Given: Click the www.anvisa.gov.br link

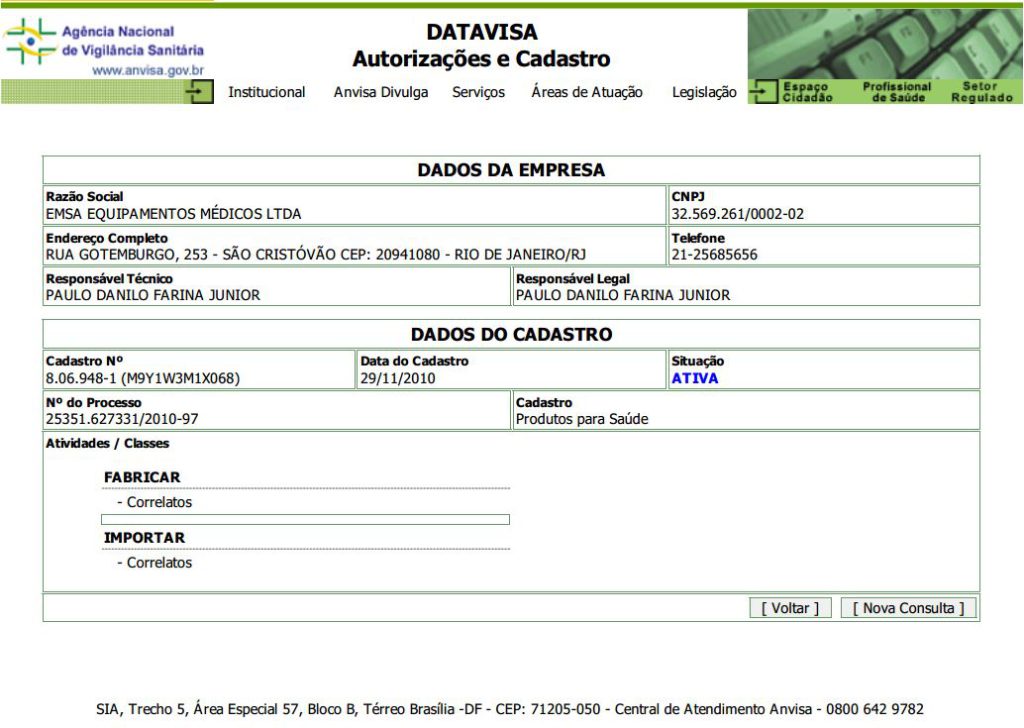Looking at the screenshot, I should [x=148, y=70].
